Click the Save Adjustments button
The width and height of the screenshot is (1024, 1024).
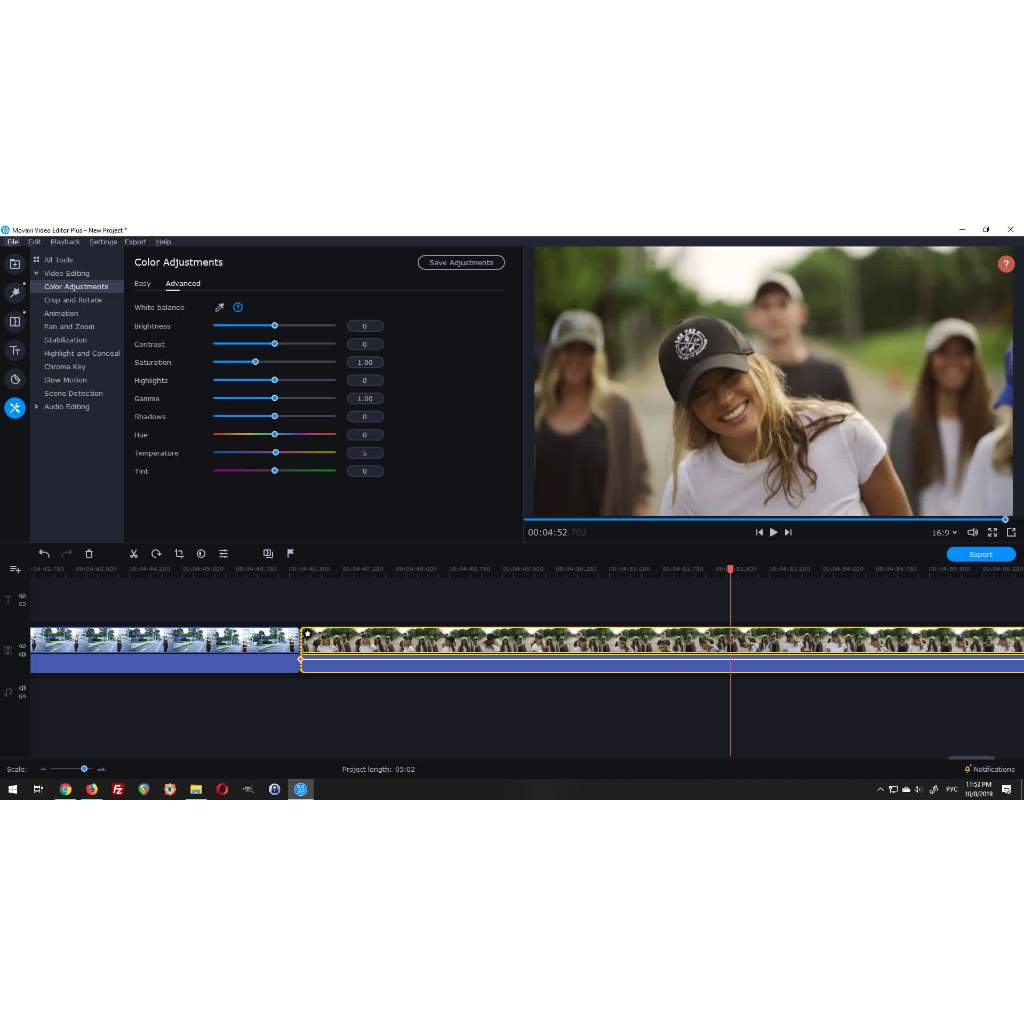click(x=461, y=263)
